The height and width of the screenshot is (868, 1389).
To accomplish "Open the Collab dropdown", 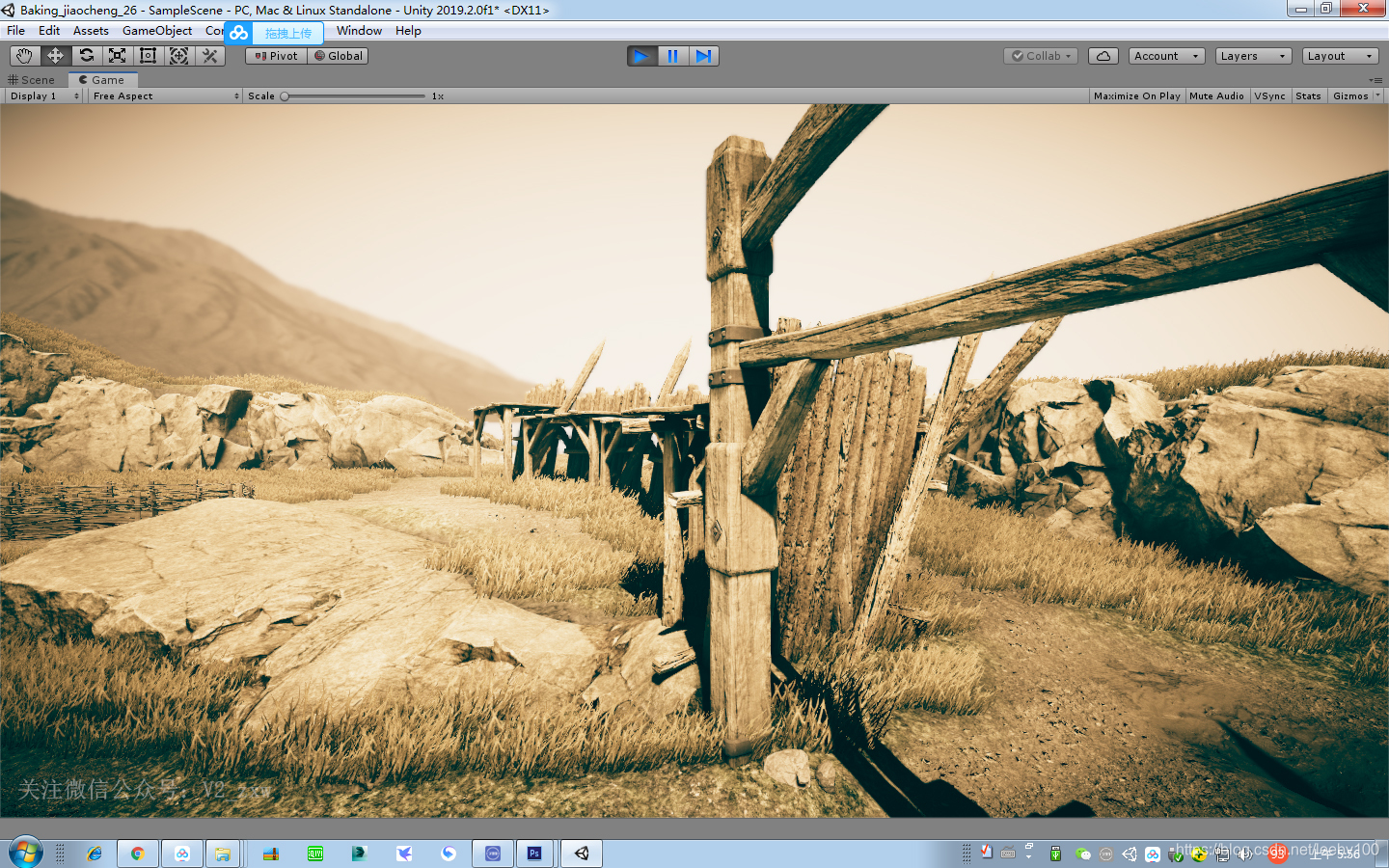I will [x=1041, y=56].
